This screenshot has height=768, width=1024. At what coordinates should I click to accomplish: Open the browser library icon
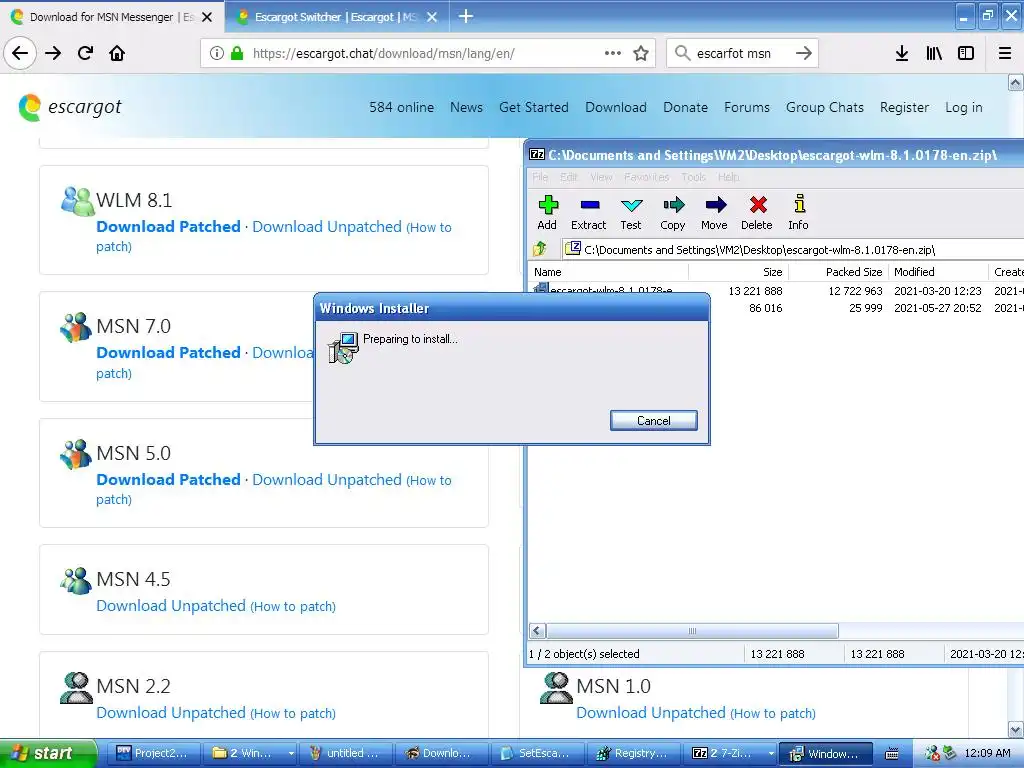pos(934,53)
